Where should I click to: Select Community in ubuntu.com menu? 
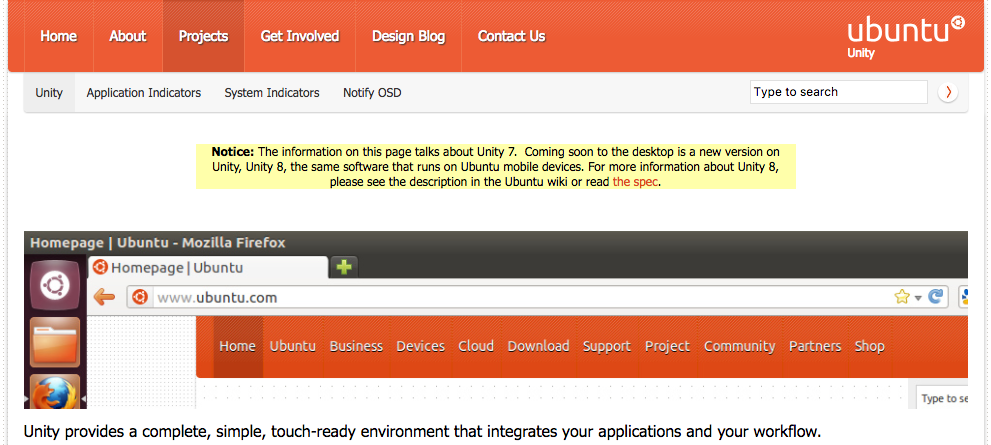click(739, 346)
